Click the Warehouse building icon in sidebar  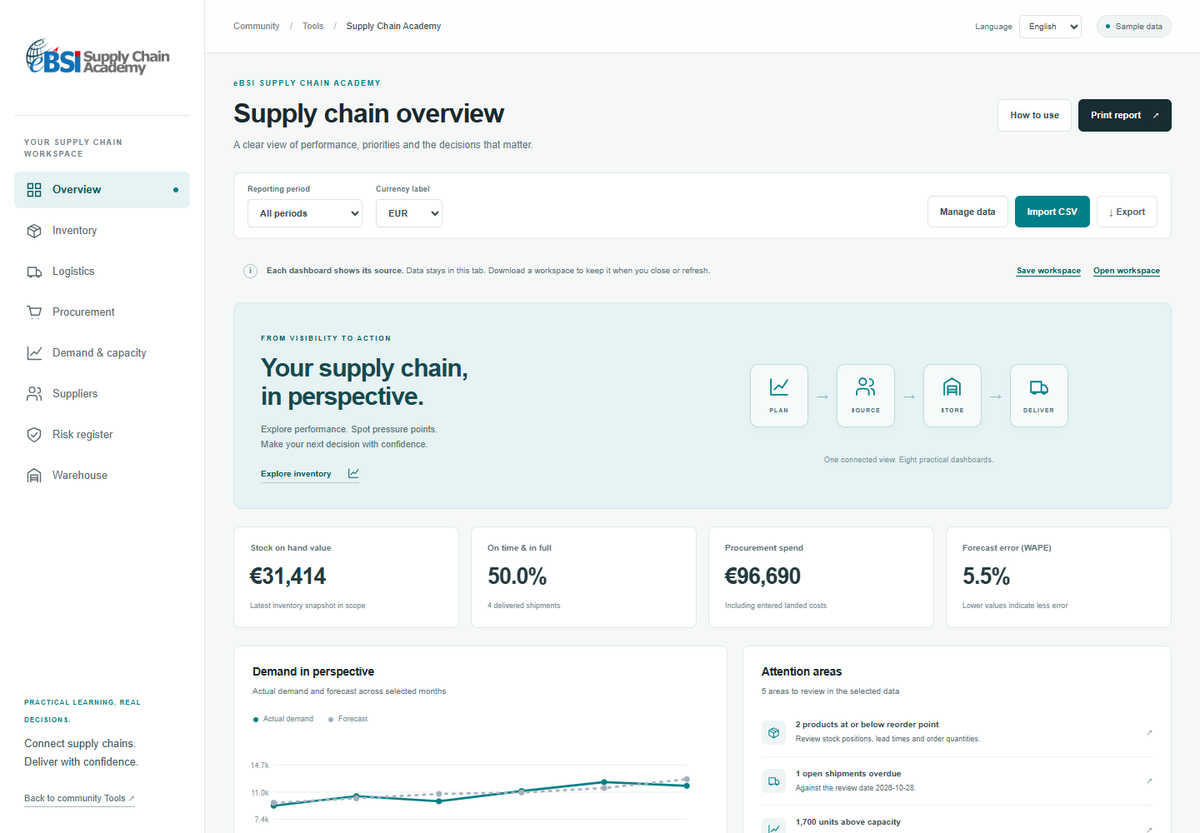click(x=34, y=475)
